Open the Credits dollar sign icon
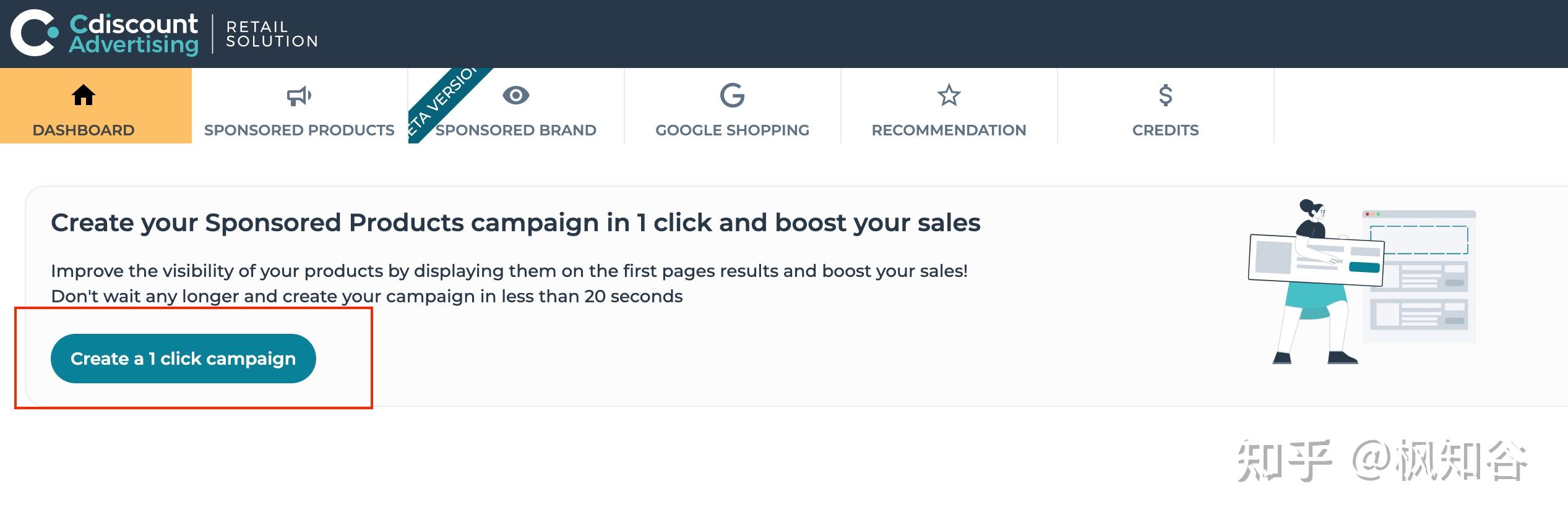Viewport: 1568px width, 523px height. pos(1165,95)
